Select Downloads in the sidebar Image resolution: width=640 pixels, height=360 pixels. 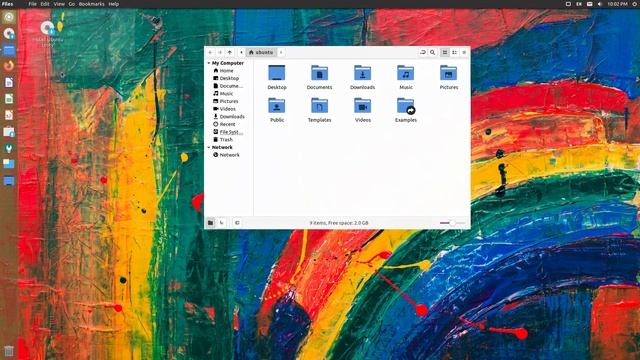click(229, 117)
